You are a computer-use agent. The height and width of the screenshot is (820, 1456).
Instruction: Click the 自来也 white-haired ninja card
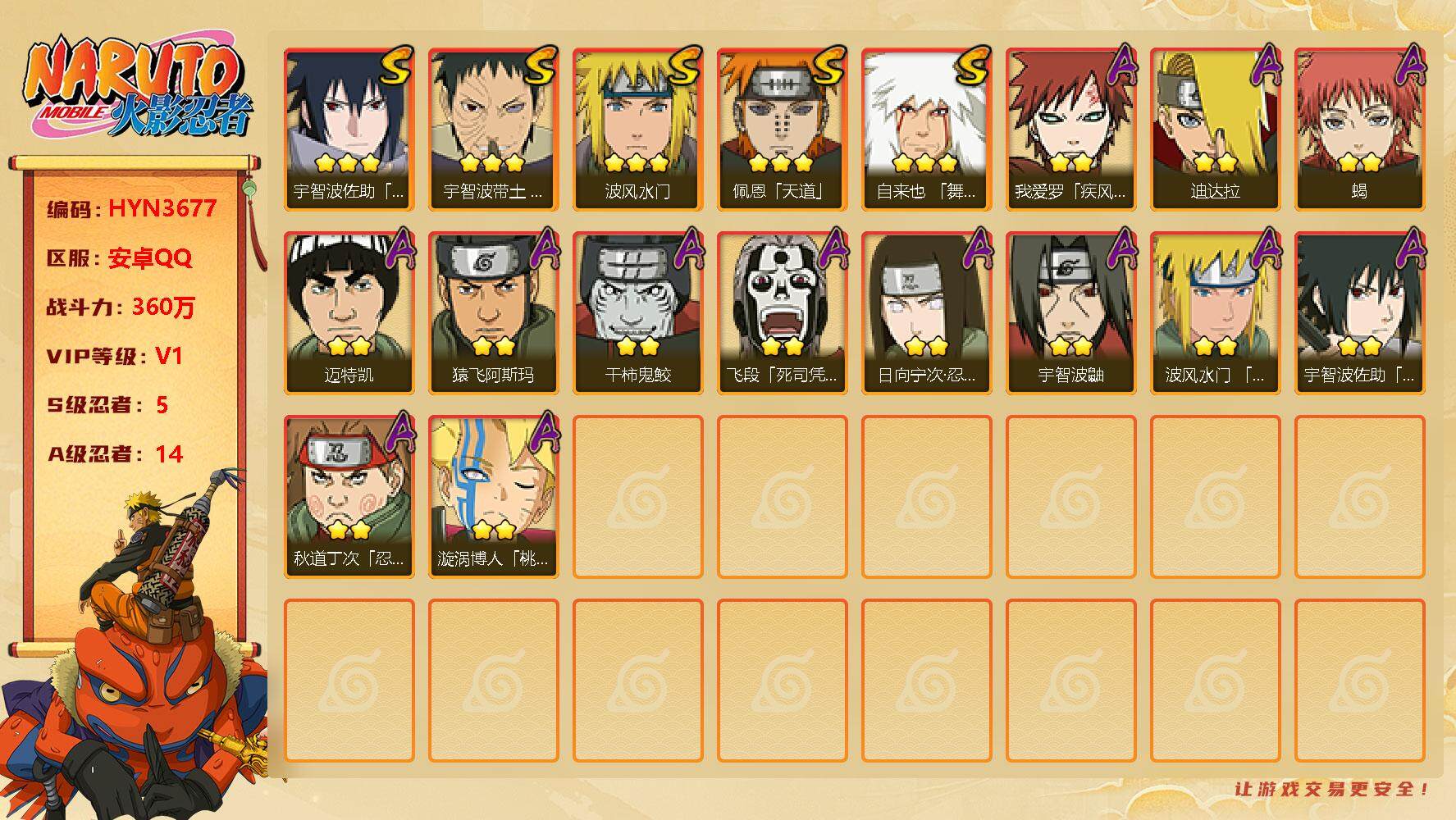pyautogui.click(x=926, y=130)
